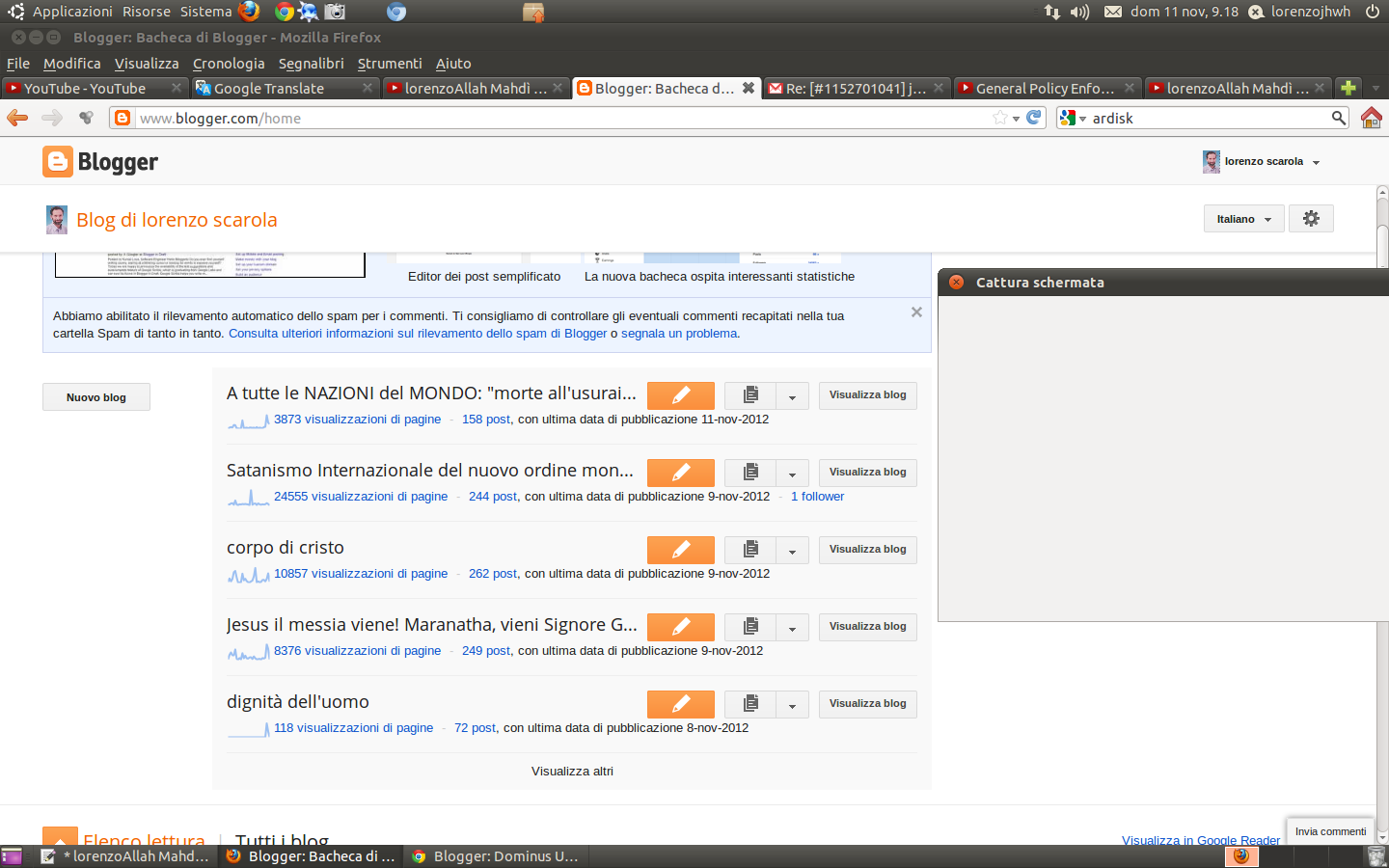The height and width of the screenshot is (868, 1389).
Task: Reload the page using the refresh icon
Action: (x=1034, y=118)
